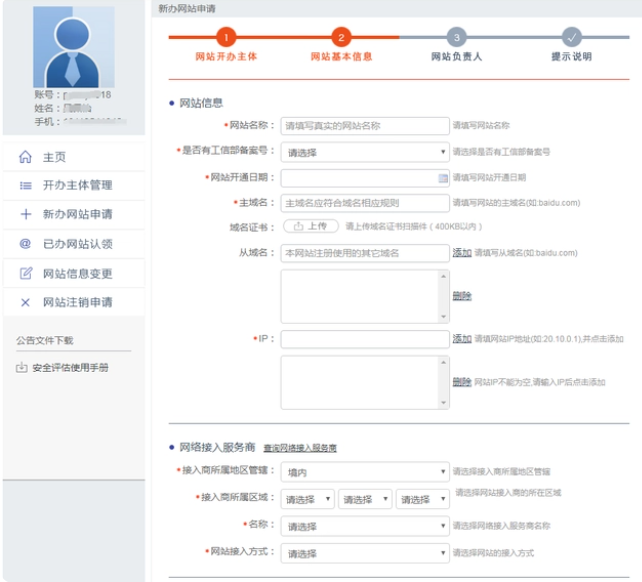Screen dimensions: 642x582
Task: Click the 网站名称 input field
Action: [364, 126]
